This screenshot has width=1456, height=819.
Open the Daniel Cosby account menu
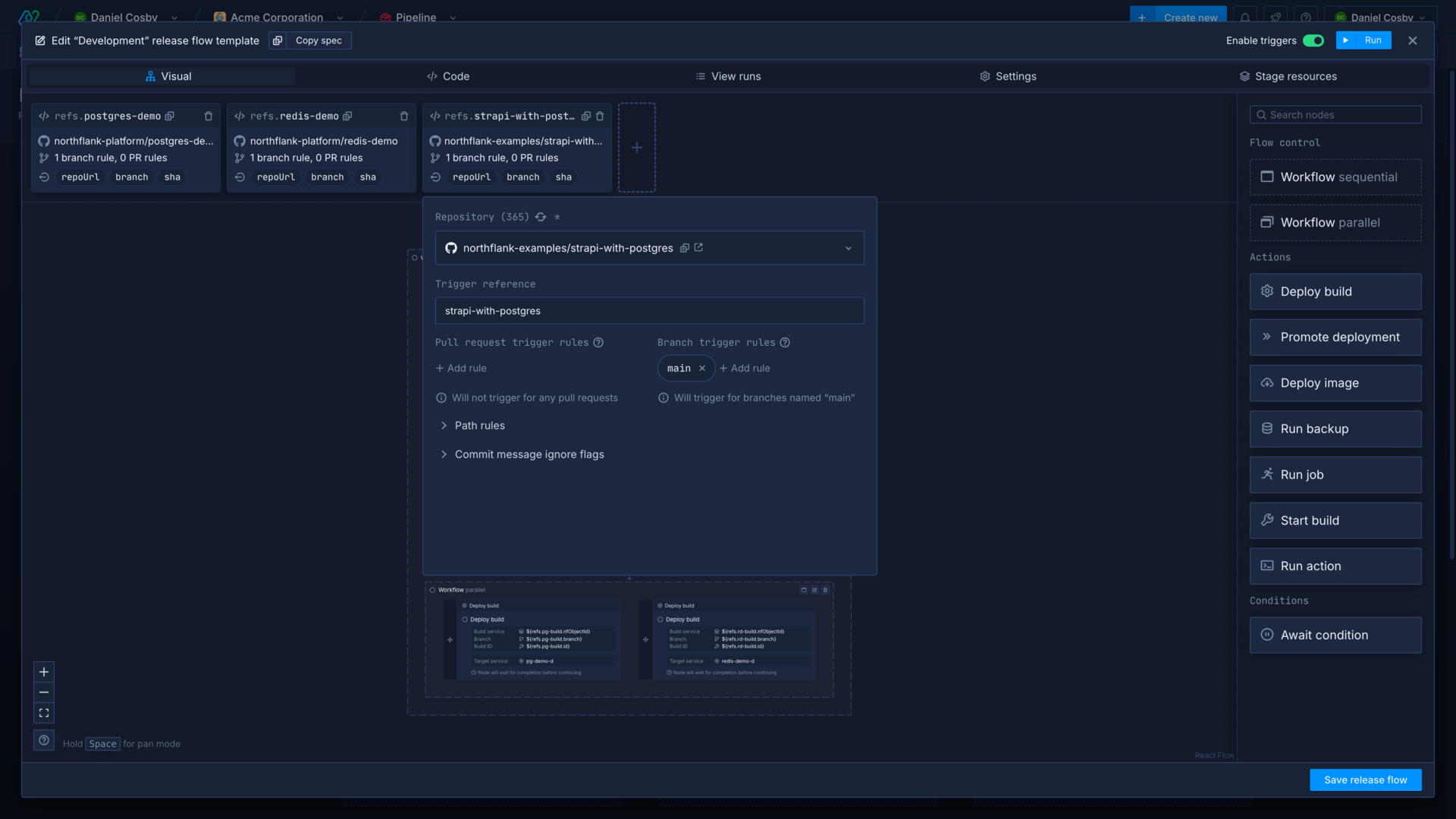pos(1380,17)
